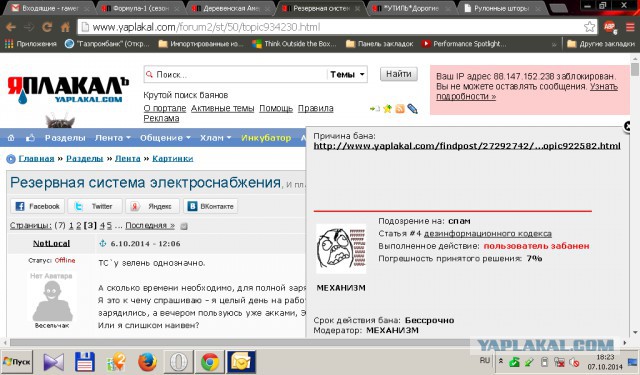The width and height of the screenshot is (640, 375).
Task: Expand the Лента menu
Action: 113,138
